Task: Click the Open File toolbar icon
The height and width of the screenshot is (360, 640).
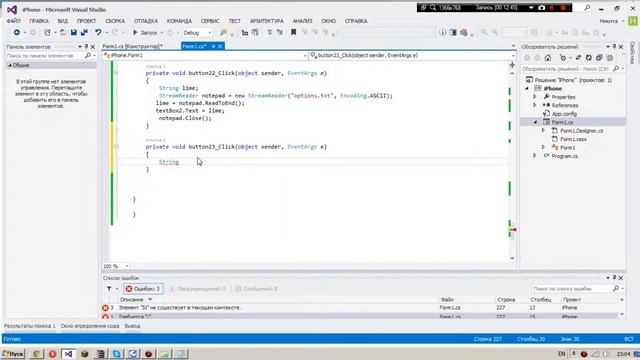Action: [x=63, y=32]
